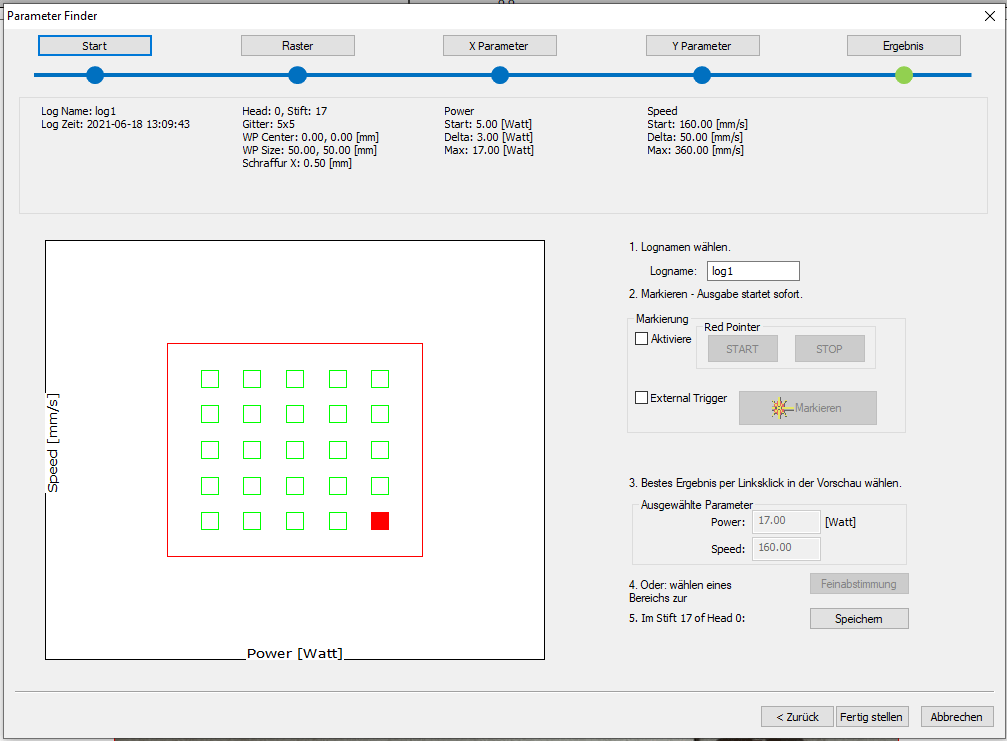Click the Markieren button with laser icon

[808, 408]
